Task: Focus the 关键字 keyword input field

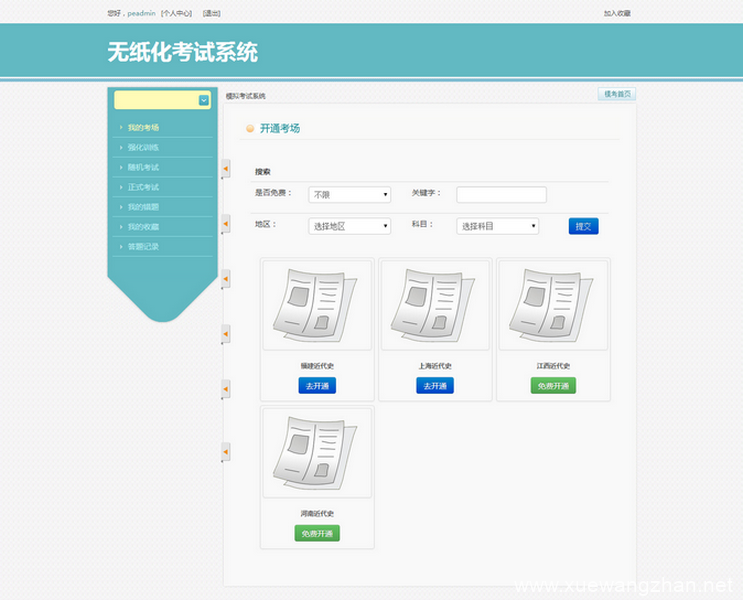Action: pyautogui.click(x=501, y=194)
